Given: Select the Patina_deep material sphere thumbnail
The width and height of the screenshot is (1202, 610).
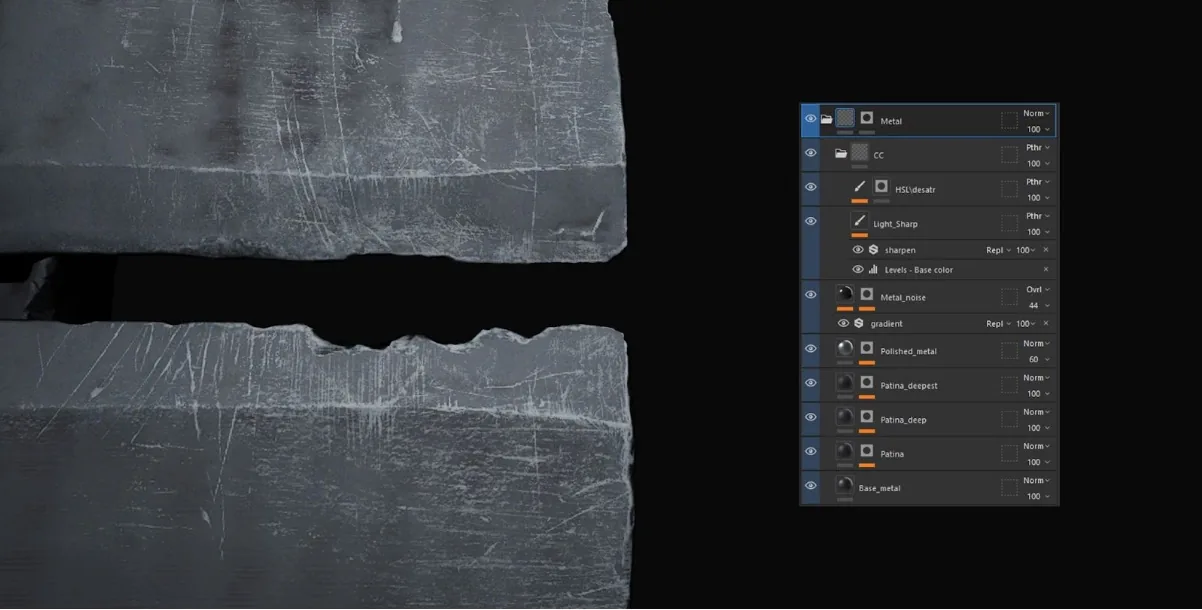Looking at the screenshot, I should point(845,416).
